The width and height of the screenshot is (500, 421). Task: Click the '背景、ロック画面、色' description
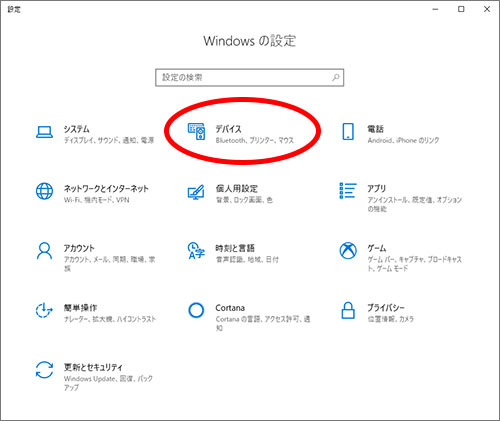click(x=244, y=200)
